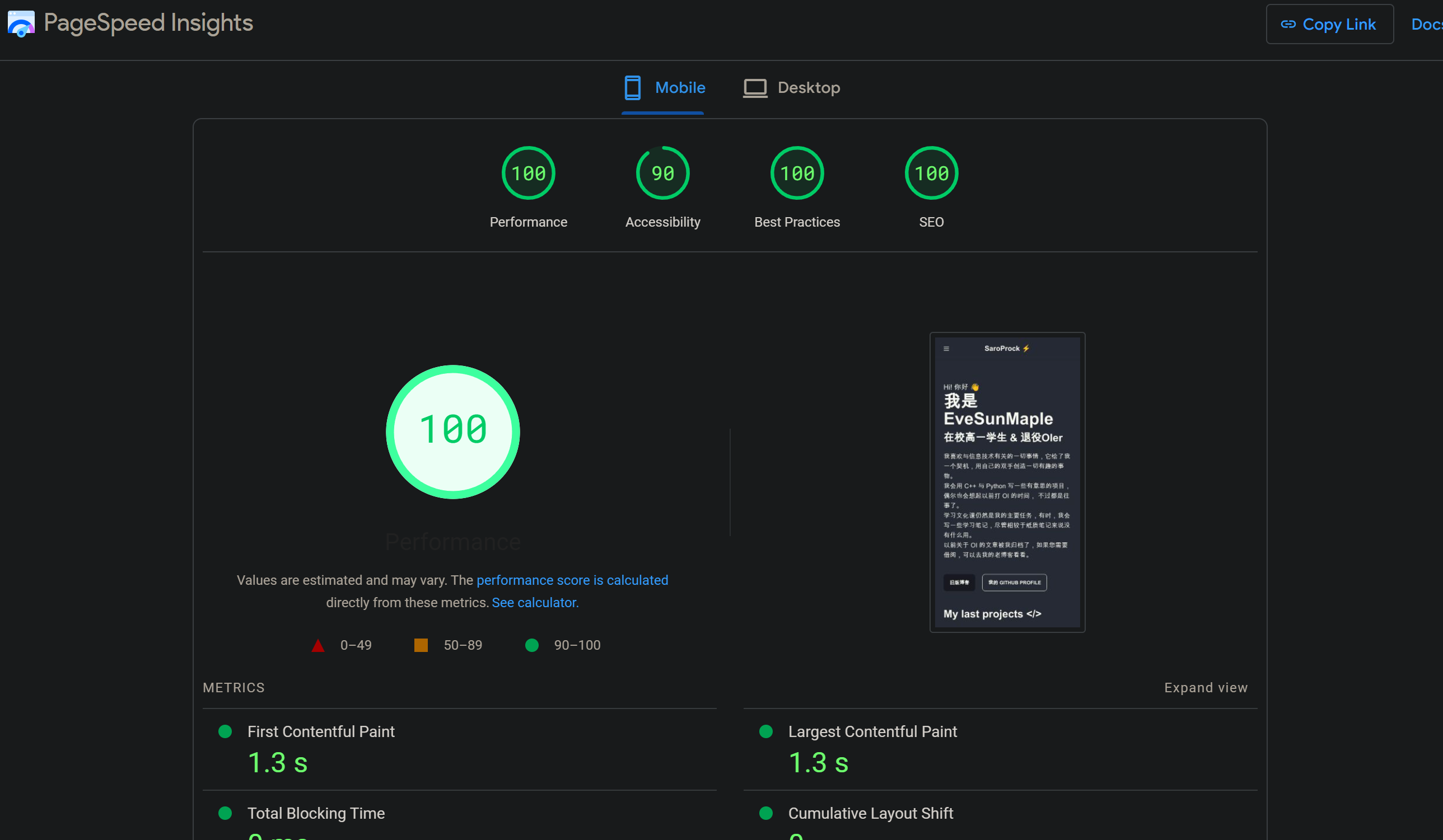This screenshot has height=840, width=1443.
Task: Click the Desktop laptop icon
Action: pyautogui.click(x=755, y=87)
